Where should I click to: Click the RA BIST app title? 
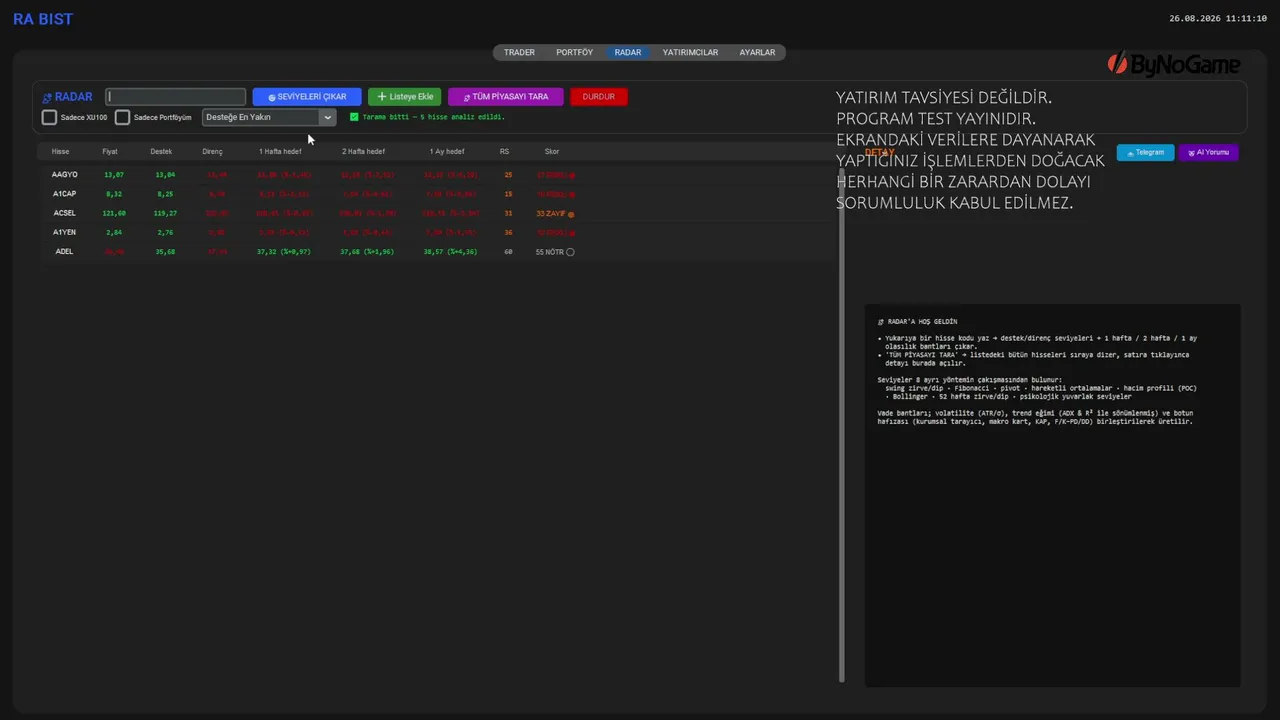43,19
